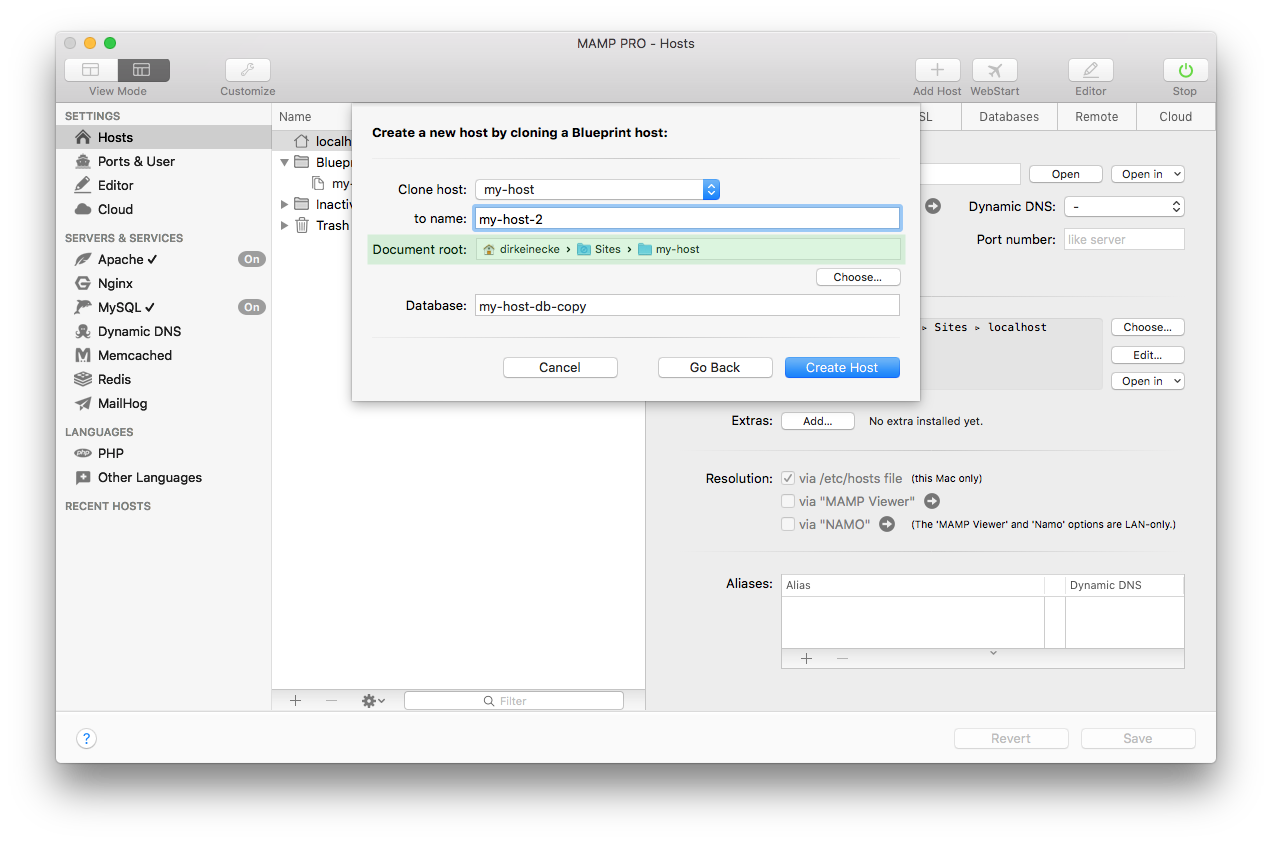
Task: Enable the via NAMO checkbox
Action: [788, 524]
